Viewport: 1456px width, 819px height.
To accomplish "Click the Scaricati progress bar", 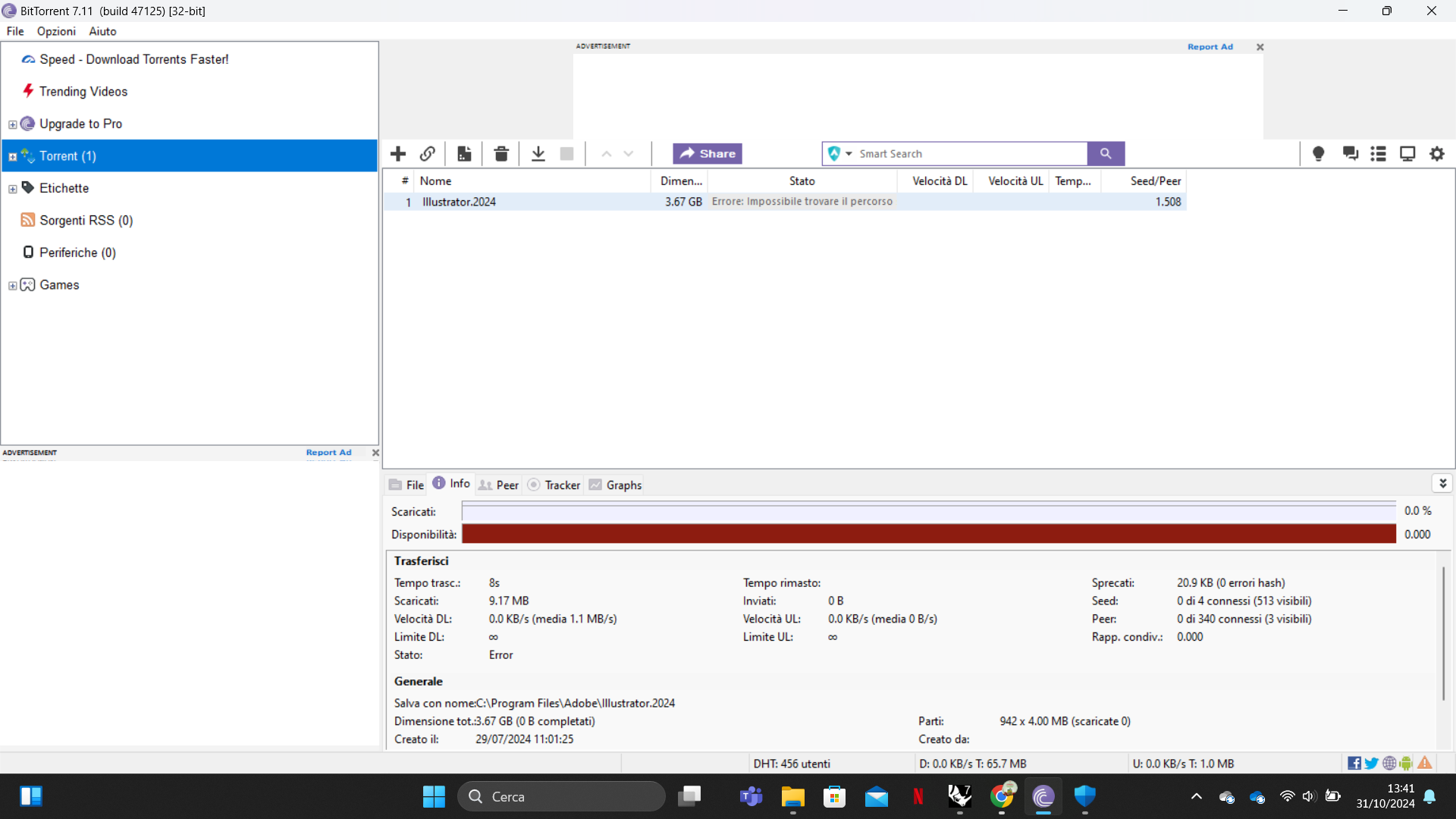I will [x=929, y=512].
